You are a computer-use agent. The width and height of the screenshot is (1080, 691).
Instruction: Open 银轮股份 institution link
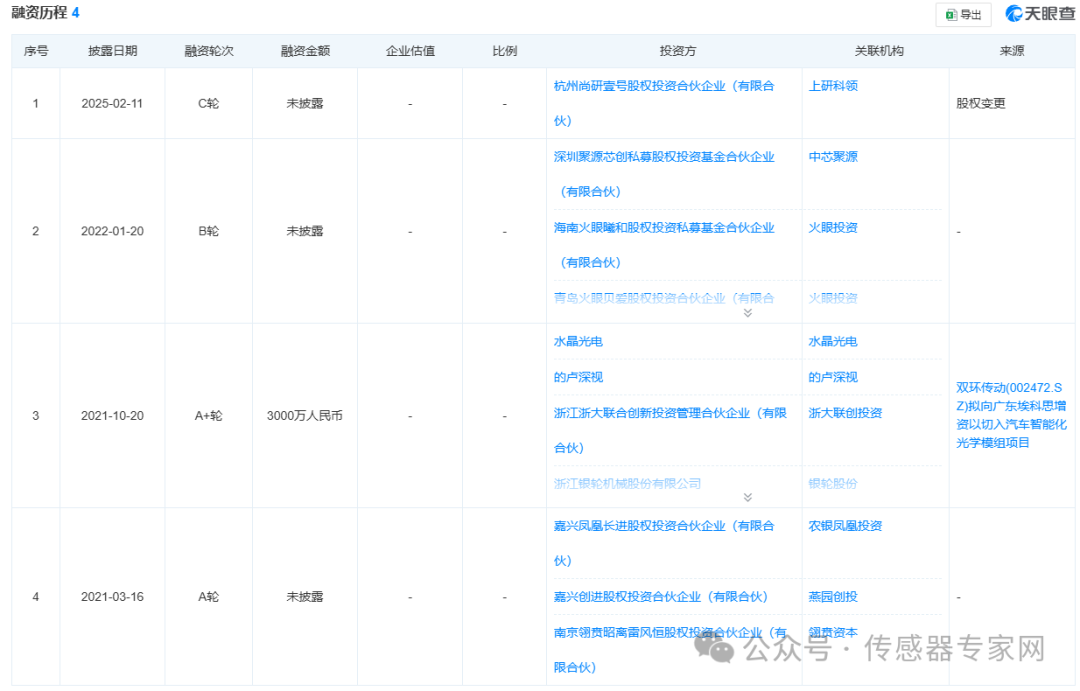pyautogui.click(x=833, y=484)
